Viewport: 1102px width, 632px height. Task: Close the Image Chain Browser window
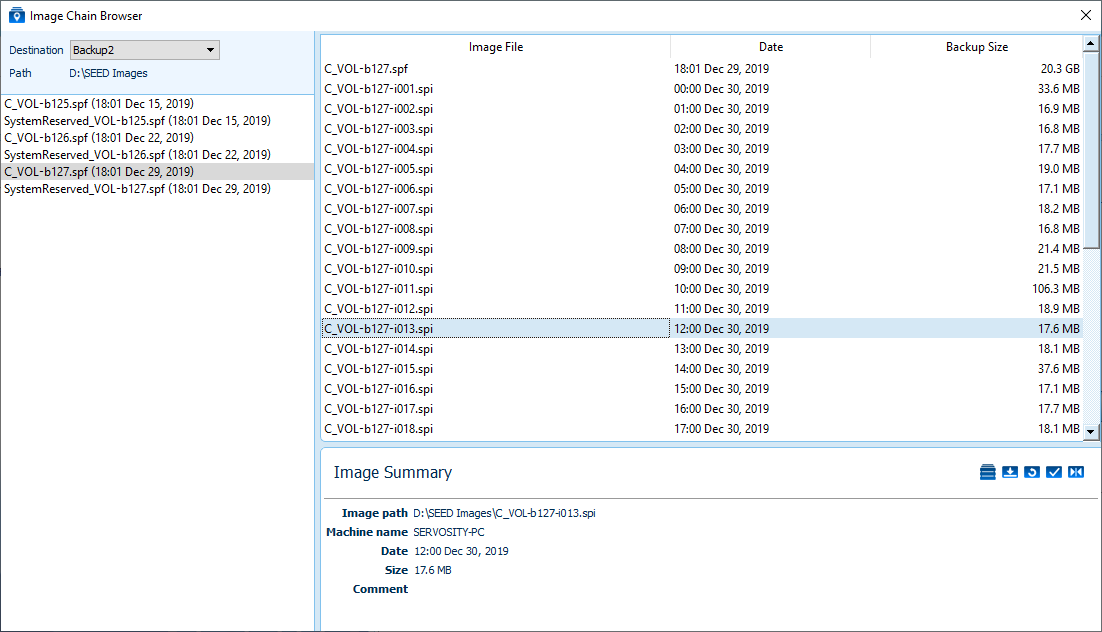1085,15
